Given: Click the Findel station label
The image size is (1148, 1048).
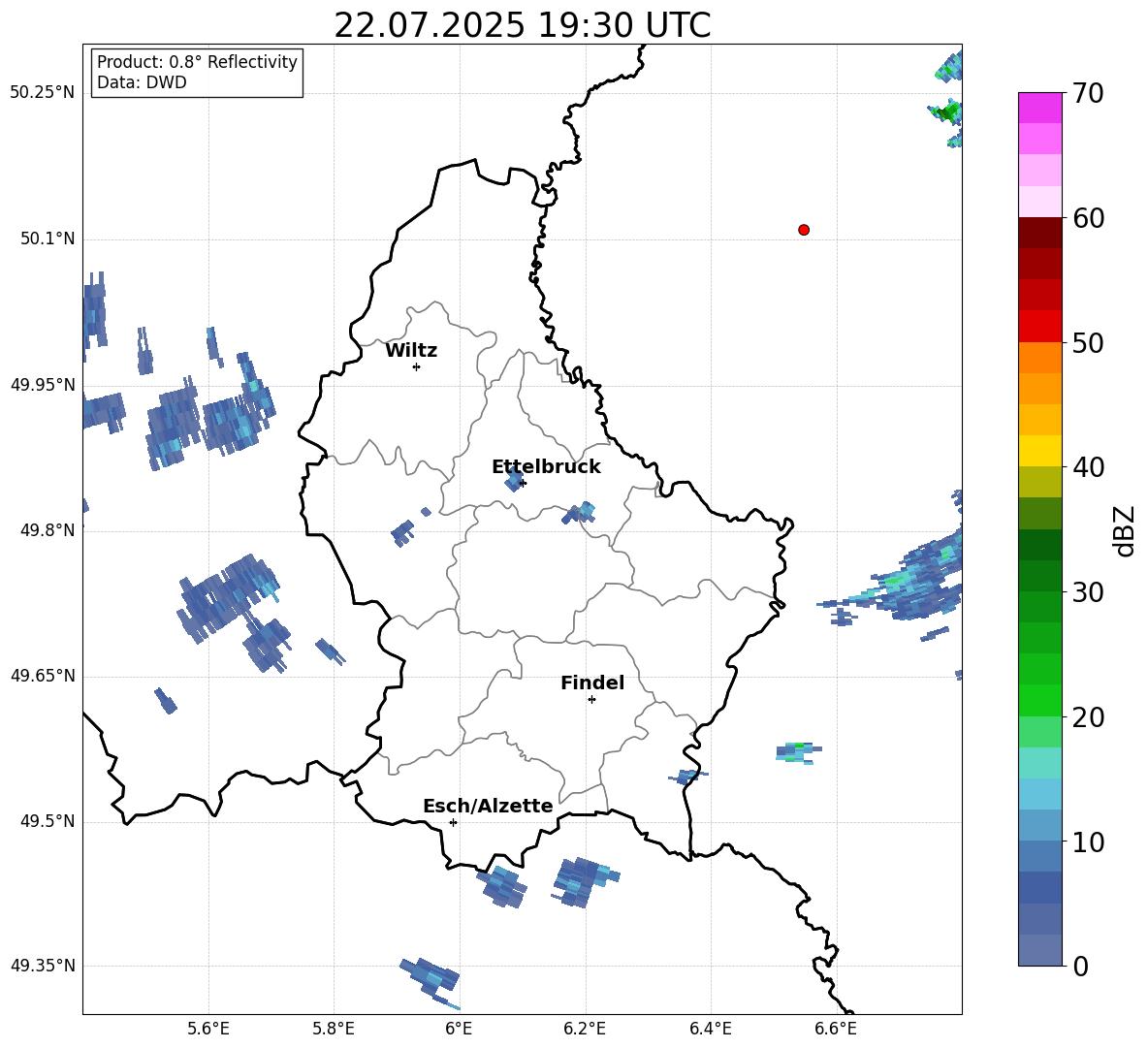Looking at the screenshot, I should pos(592,683).
